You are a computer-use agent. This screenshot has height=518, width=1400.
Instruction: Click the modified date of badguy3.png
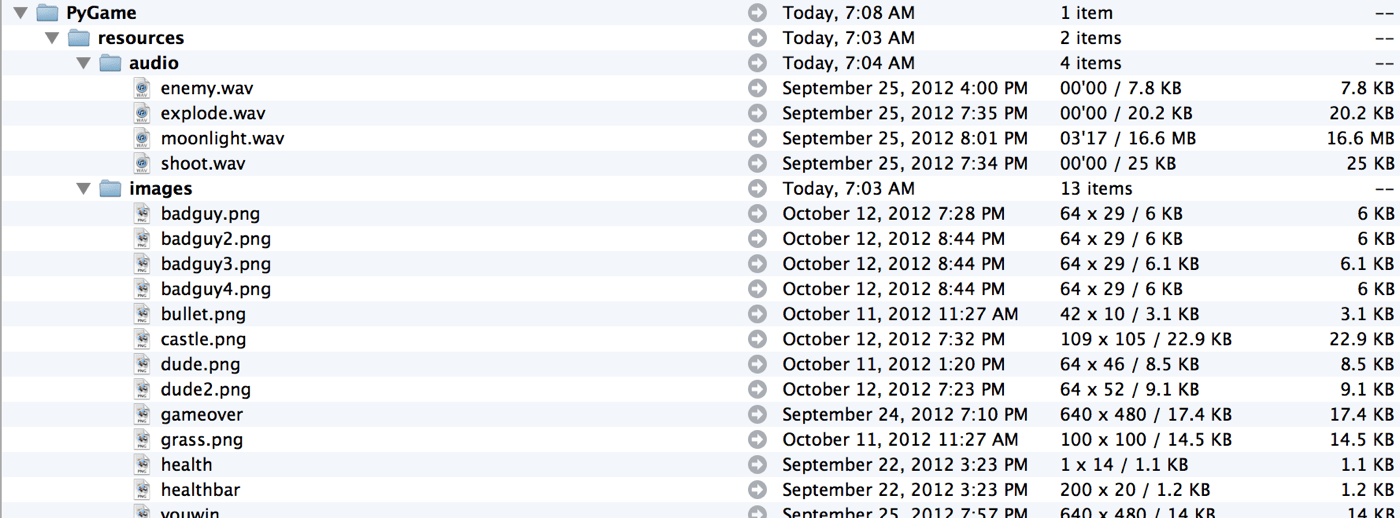[893, 264]
